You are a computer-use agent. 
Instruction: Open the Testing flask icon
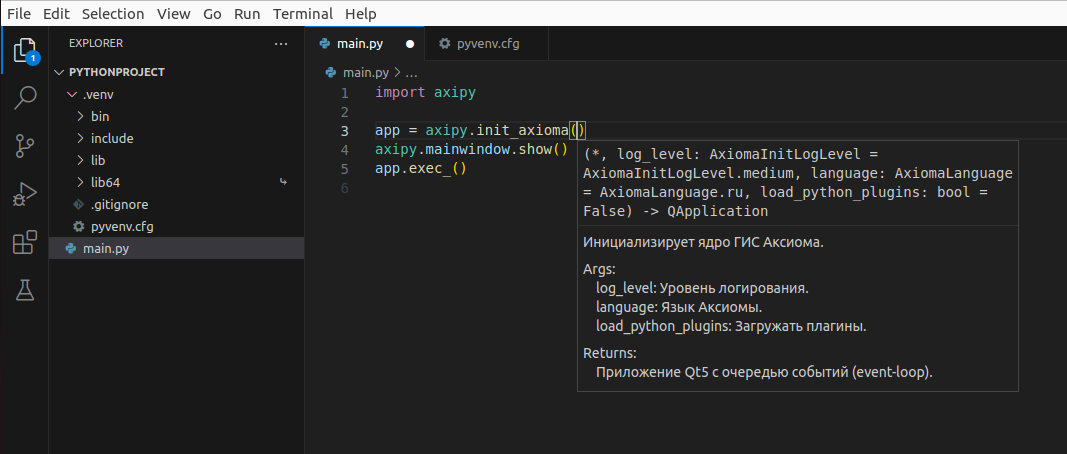click(x=25, y=290)
